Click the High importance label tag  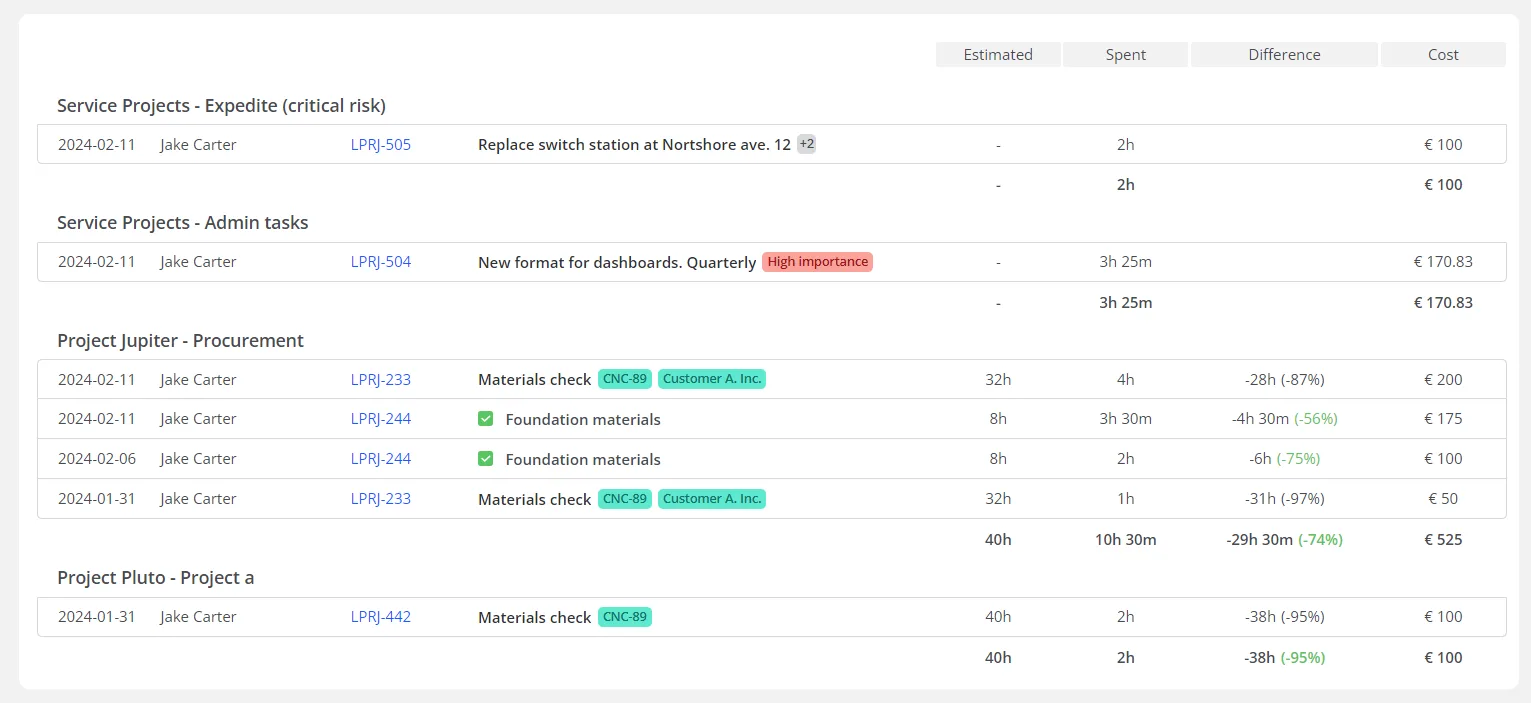817,262
